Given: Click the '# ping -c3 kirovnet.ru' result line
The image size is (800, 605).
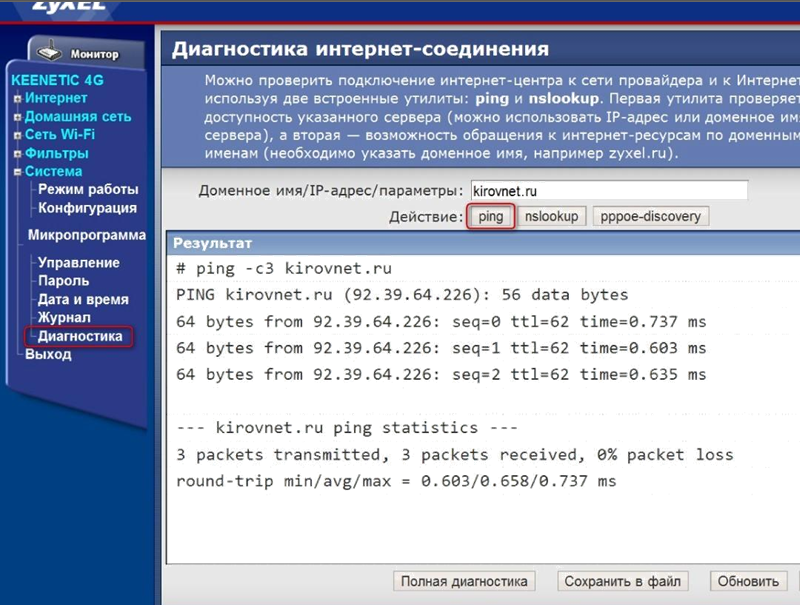Looking at the screenshot, I should (x=284, y=268).
